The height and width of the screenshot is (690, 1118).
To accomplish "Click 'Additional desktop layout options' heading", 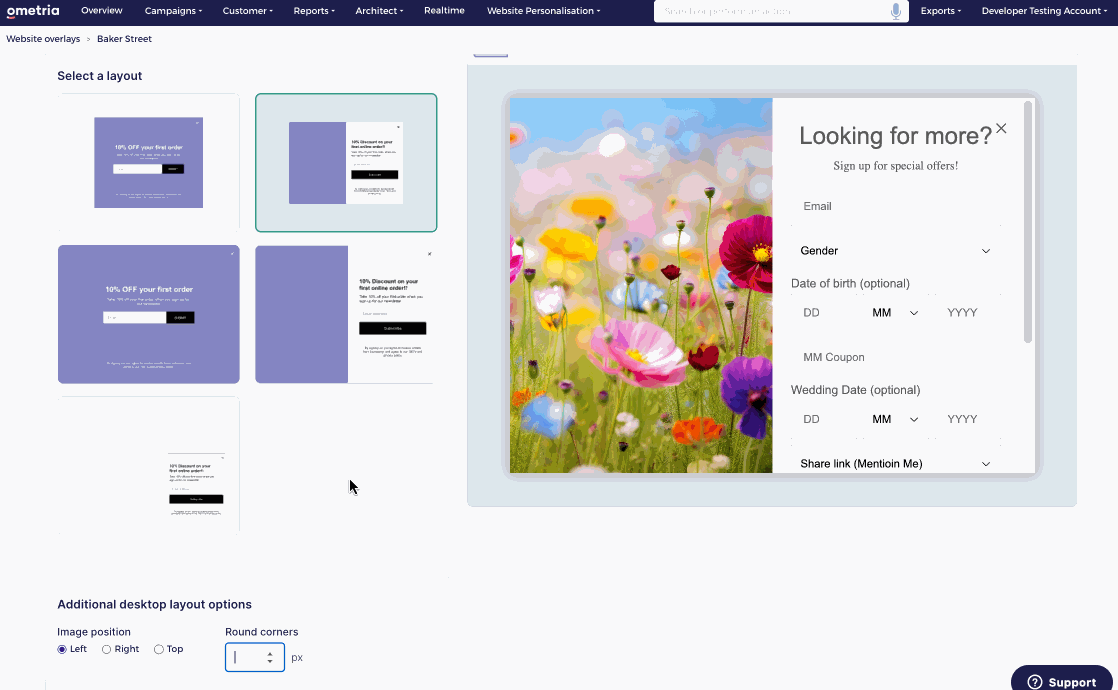I will [155, 604].
